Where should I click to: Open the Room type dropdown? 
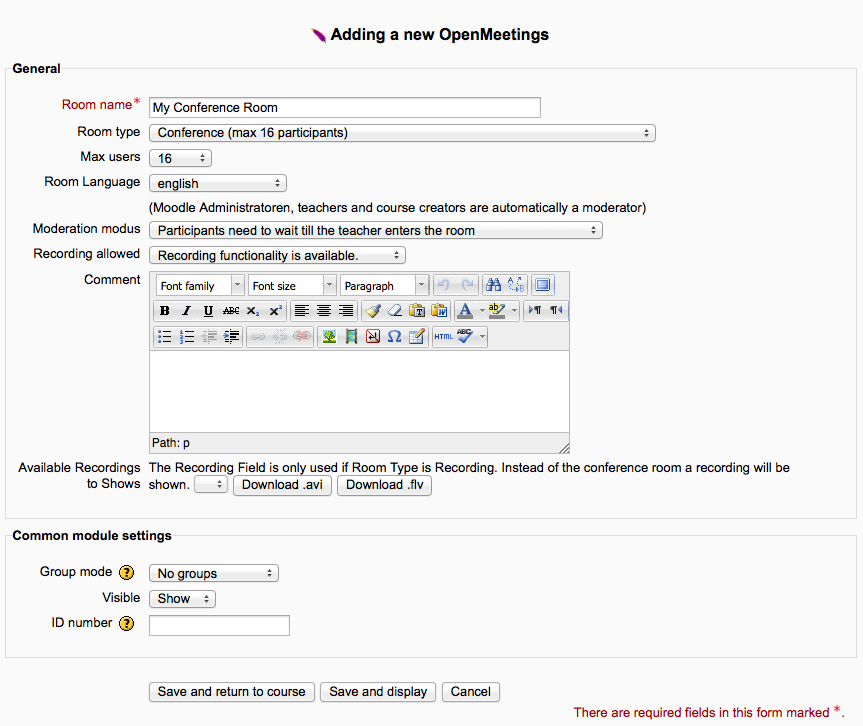coord(402,132)
